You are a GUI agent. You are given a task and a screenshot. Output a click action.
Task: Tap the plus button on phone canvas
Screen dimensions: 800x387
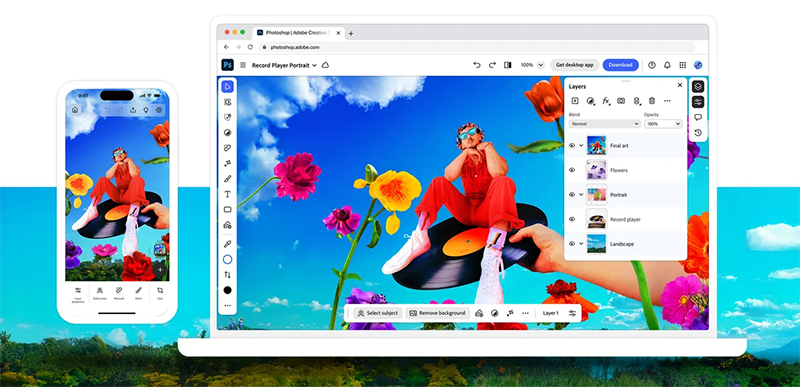pos(160,270)
